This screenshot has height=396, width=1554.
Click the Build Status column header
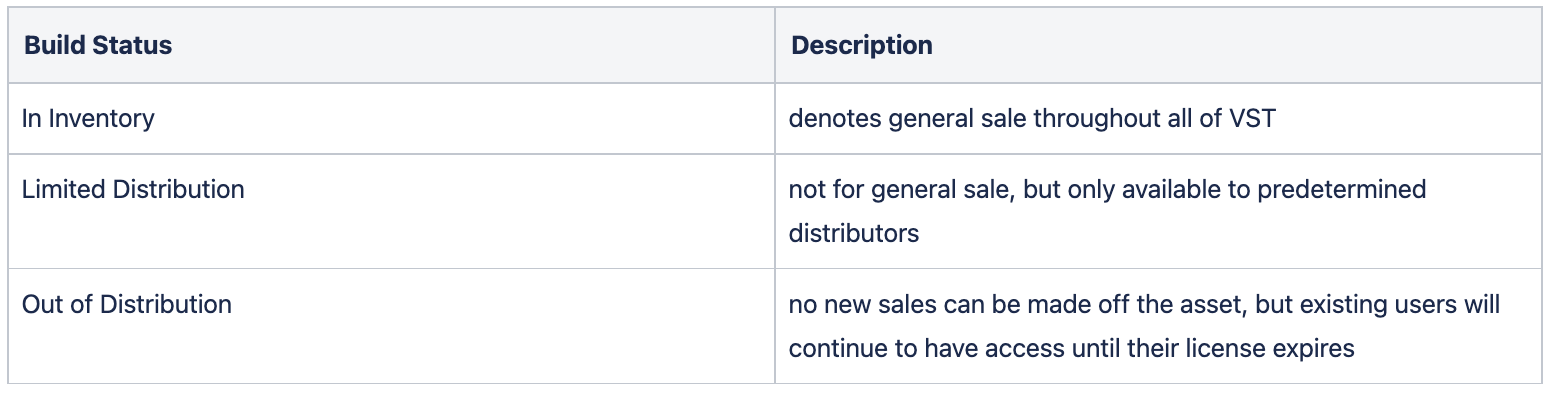coord(391,45)
